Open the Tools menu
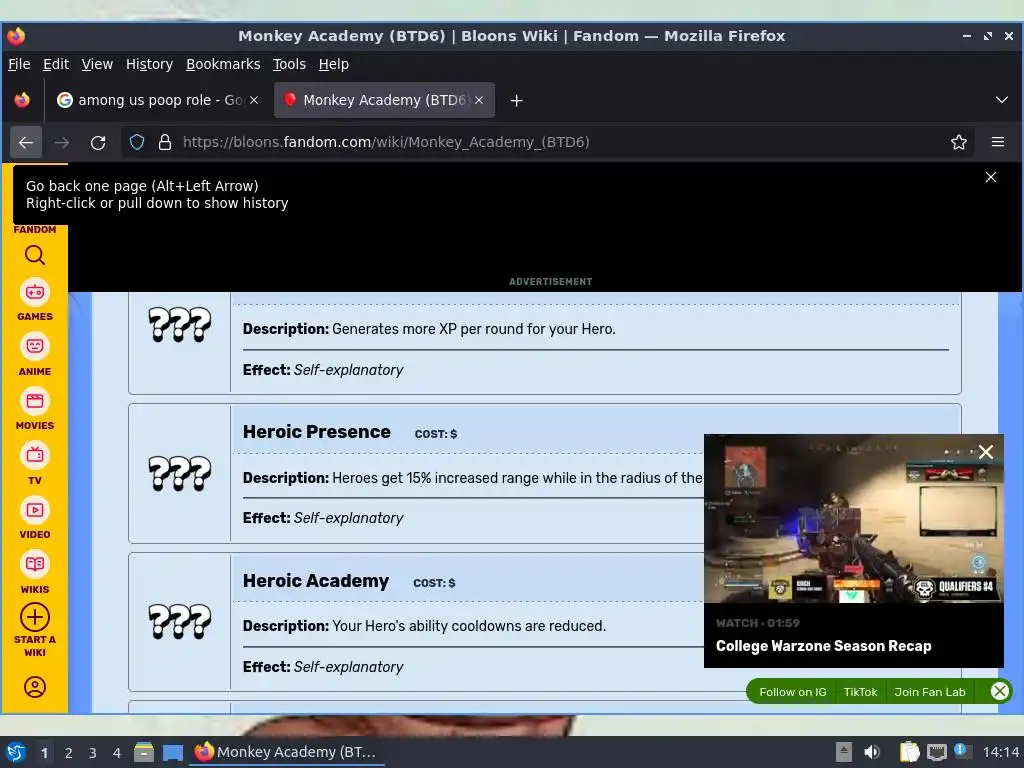 click(289, 64)
